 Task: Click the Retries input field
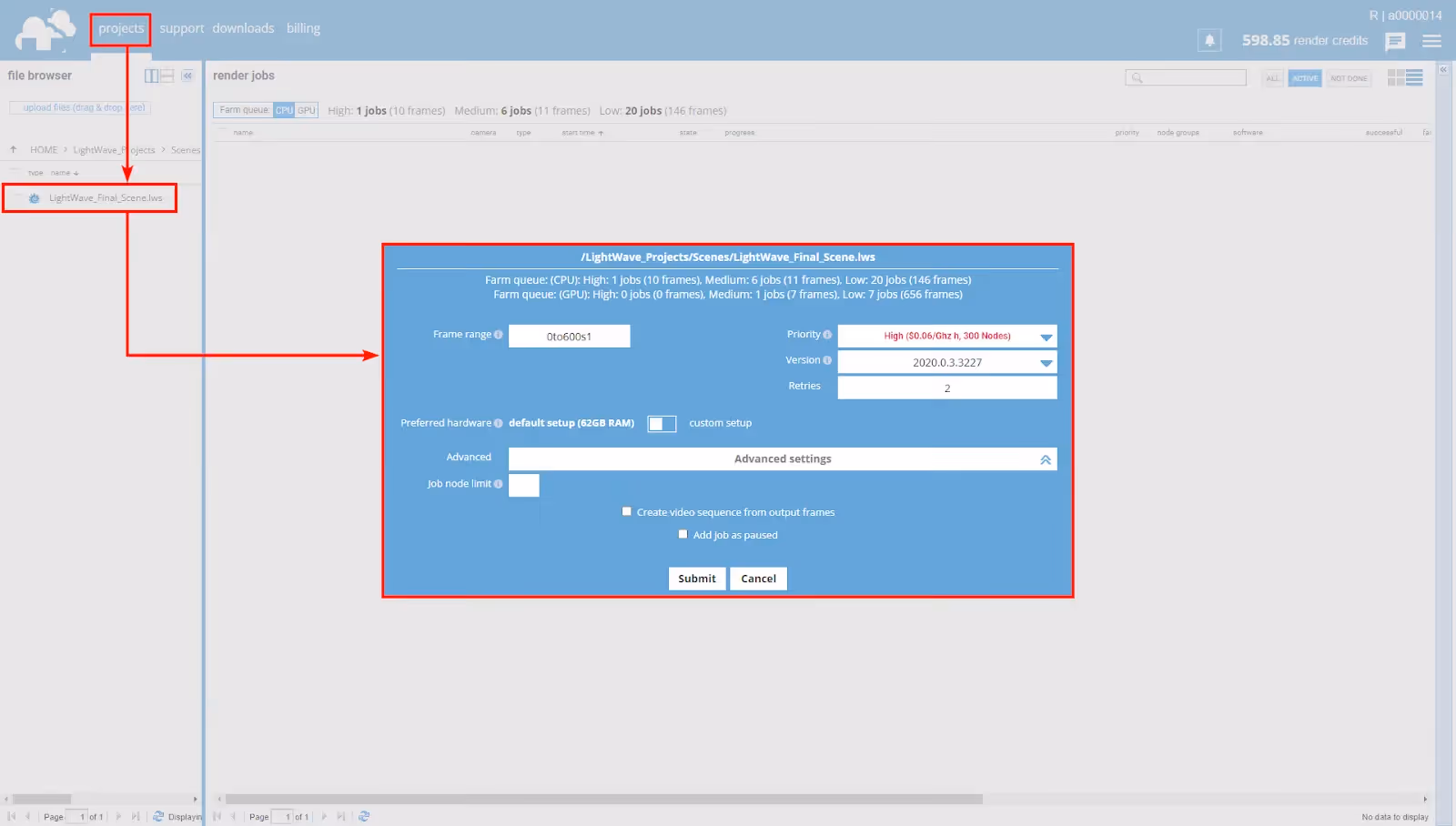(947, 388)
